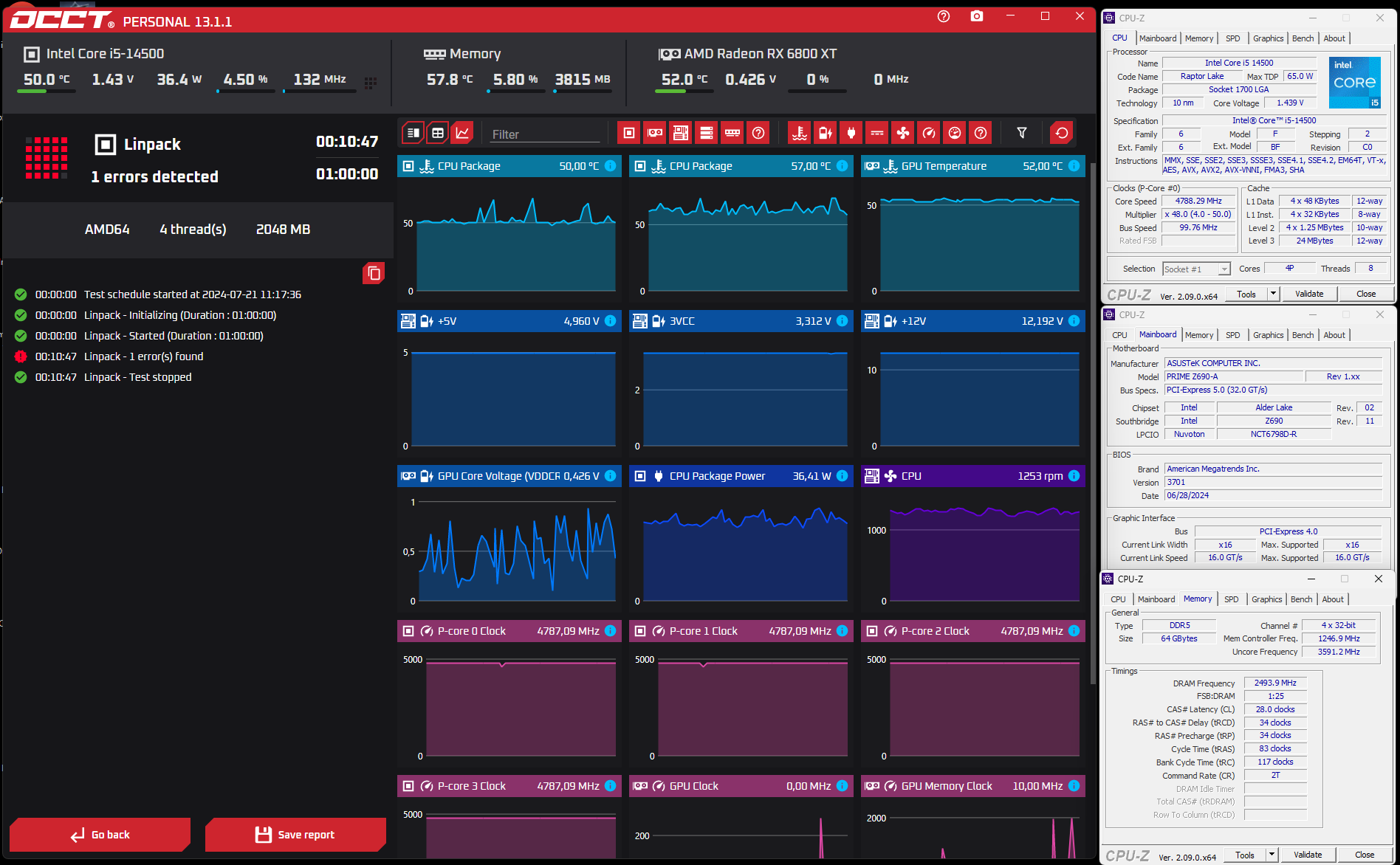Expand the Tools dropdown arrow in CPU-Z processor window
The width and height of the screenshot is (1400, 865).
click(x=1273, y=294)
